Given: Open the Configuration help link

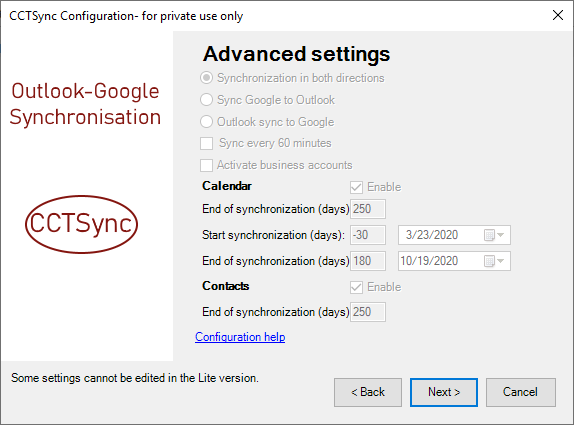Looking at the screenshot, I should [x=240, y=337].
